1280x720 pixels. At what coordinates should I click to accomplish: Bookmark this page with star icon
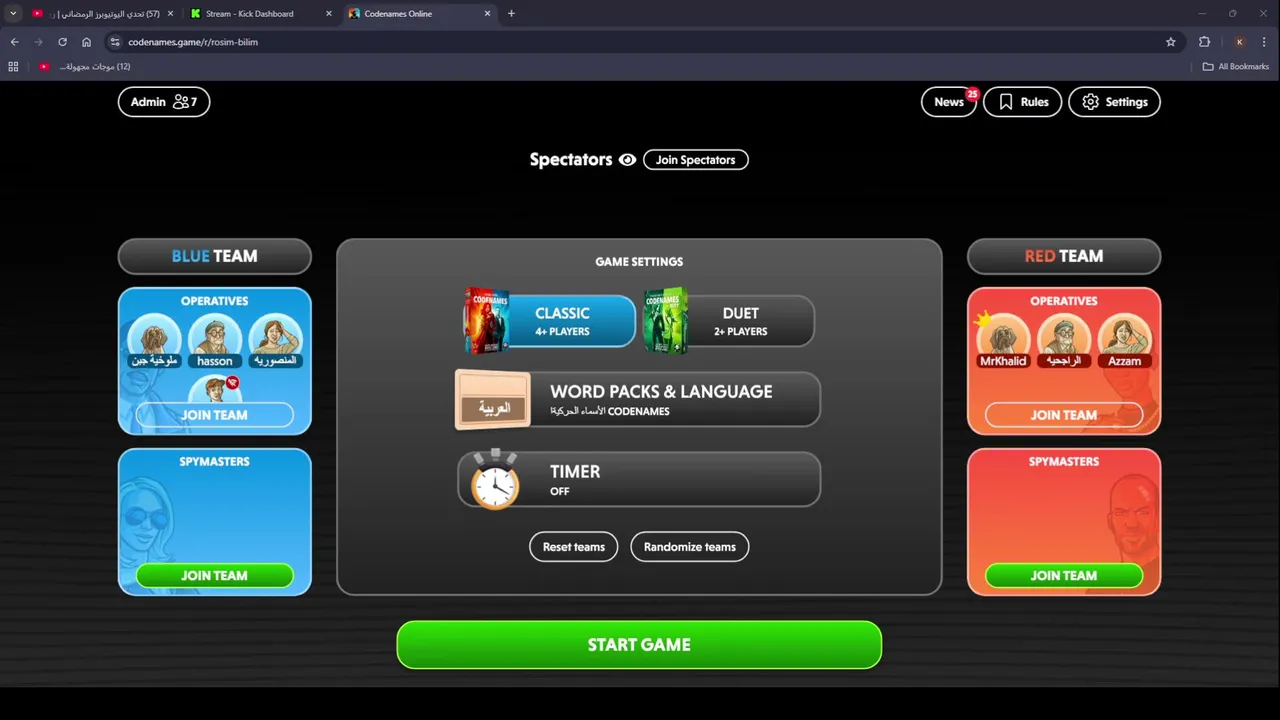click(1171, 42)
